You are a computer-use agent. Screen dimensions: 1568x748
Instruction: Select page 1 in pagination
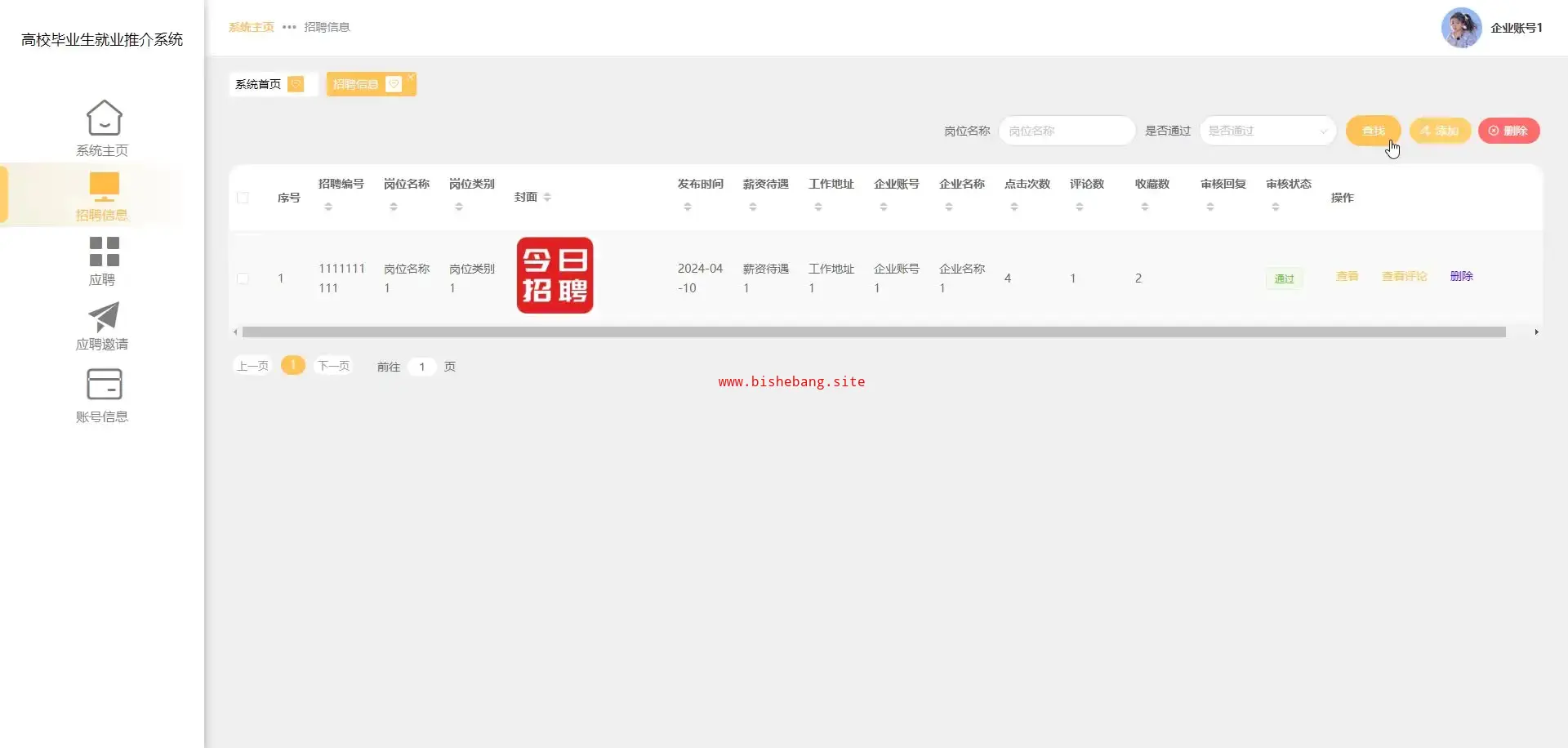click(x=293, y=365)
